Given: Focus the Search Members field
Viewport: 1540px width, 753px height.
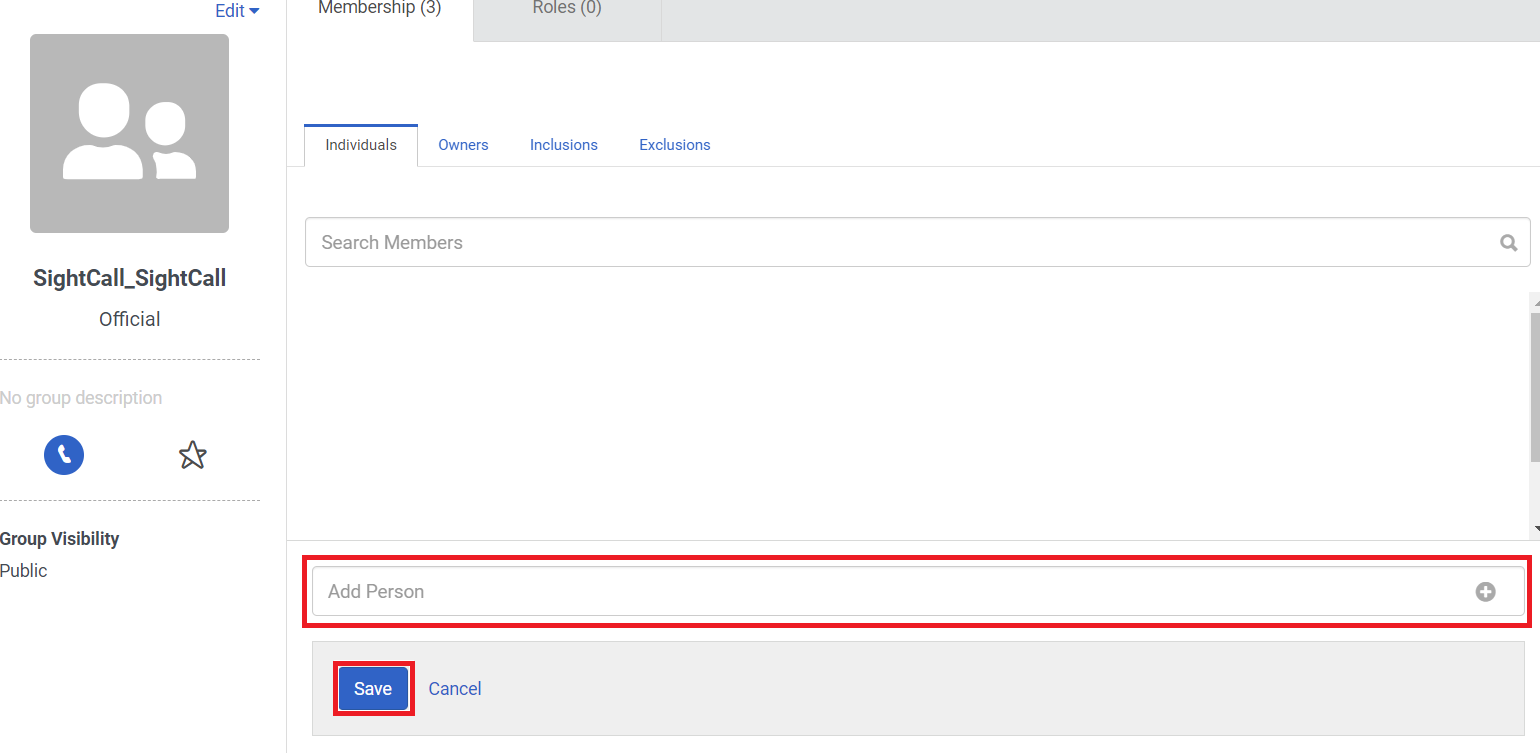Looking at the screenshot, I should (x=917, y=242).
